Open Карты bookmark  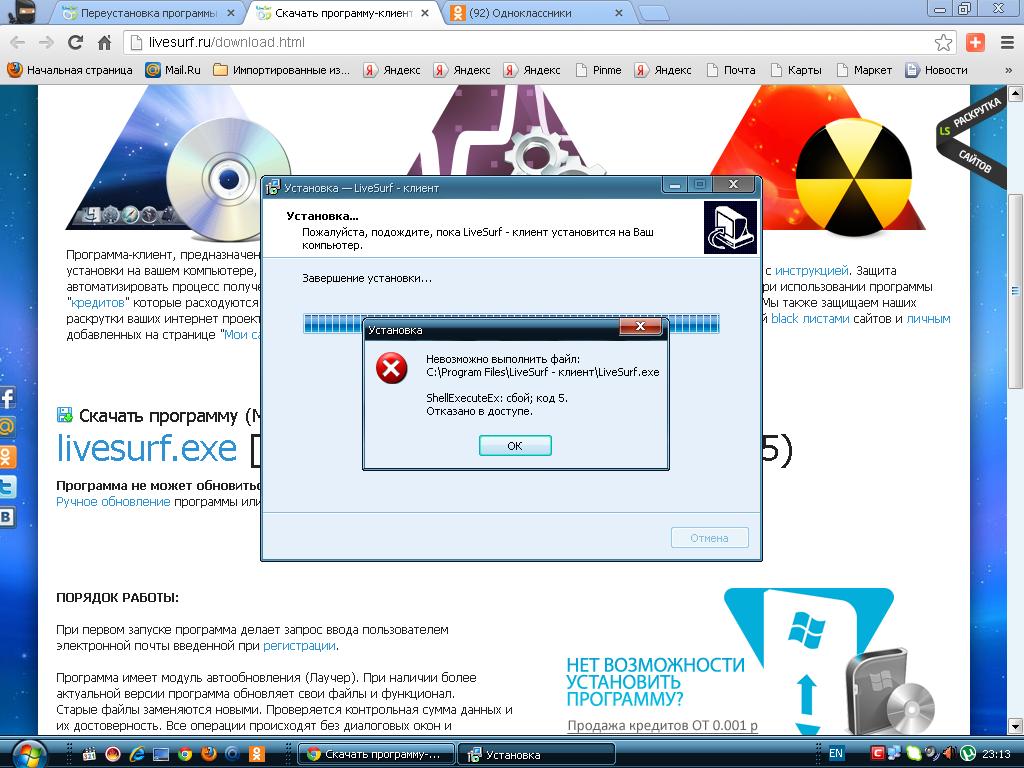click(795, 70)
